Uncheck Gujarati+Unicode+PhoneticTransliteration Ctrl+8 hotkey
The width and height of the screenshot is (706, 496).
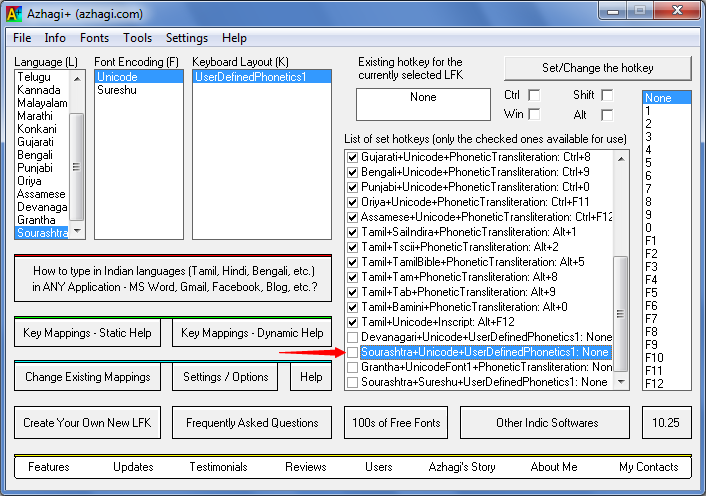tap(353, 158)
